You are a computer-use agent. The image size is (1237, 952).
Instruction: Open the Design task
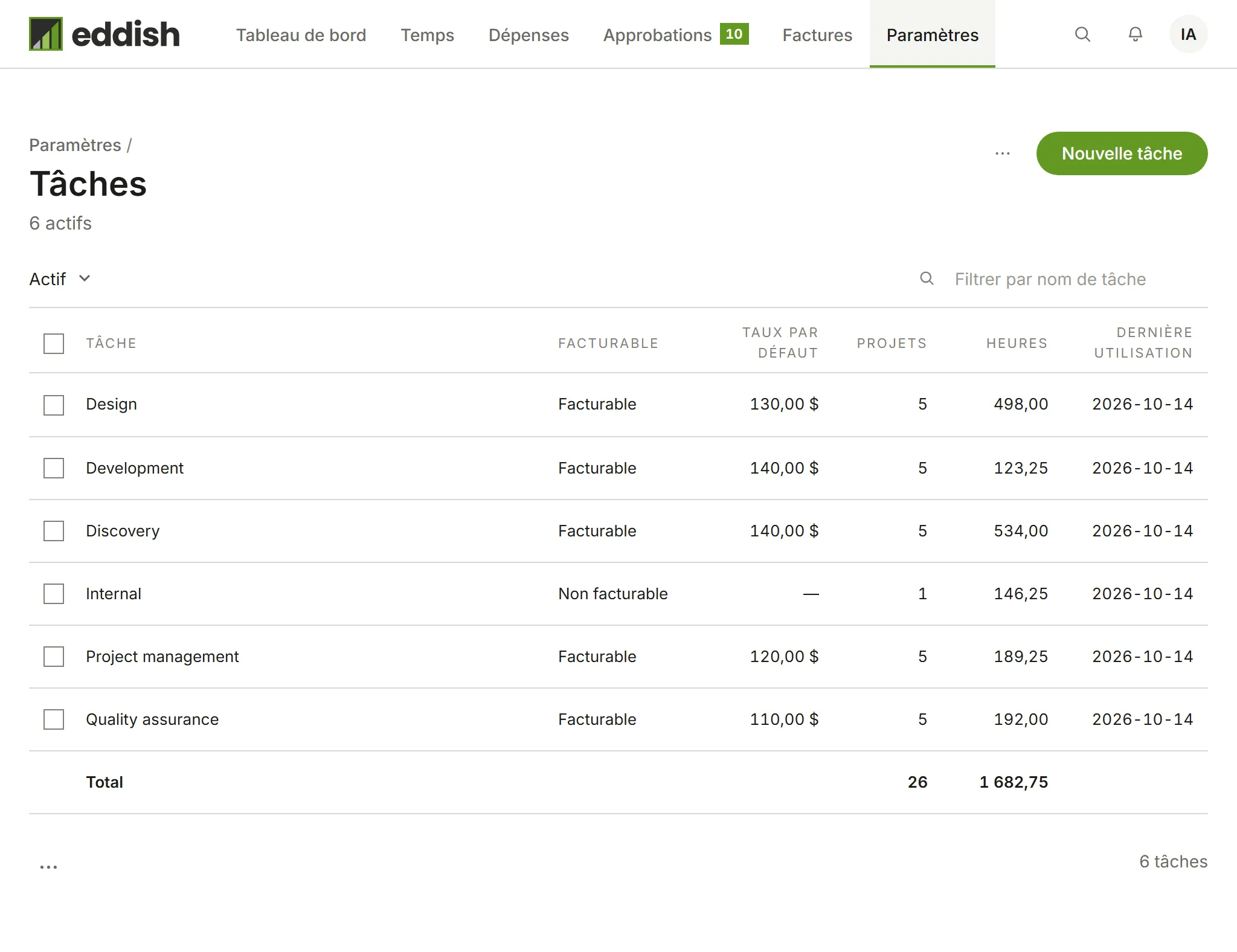tap(111, 404)
